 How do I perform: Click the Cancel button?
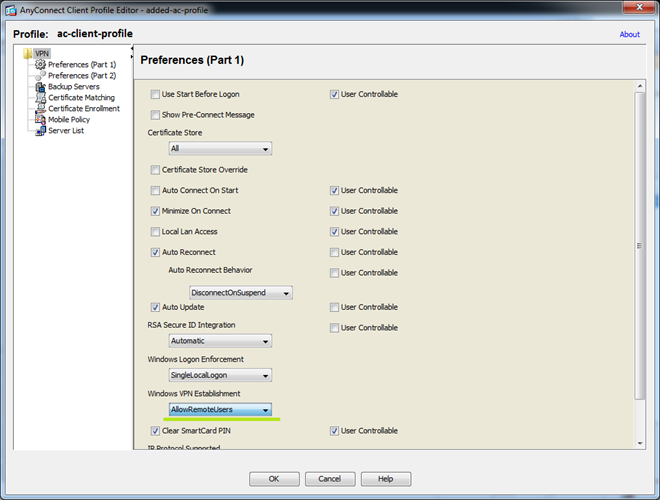pyautogui.click(x=330, y=479)
